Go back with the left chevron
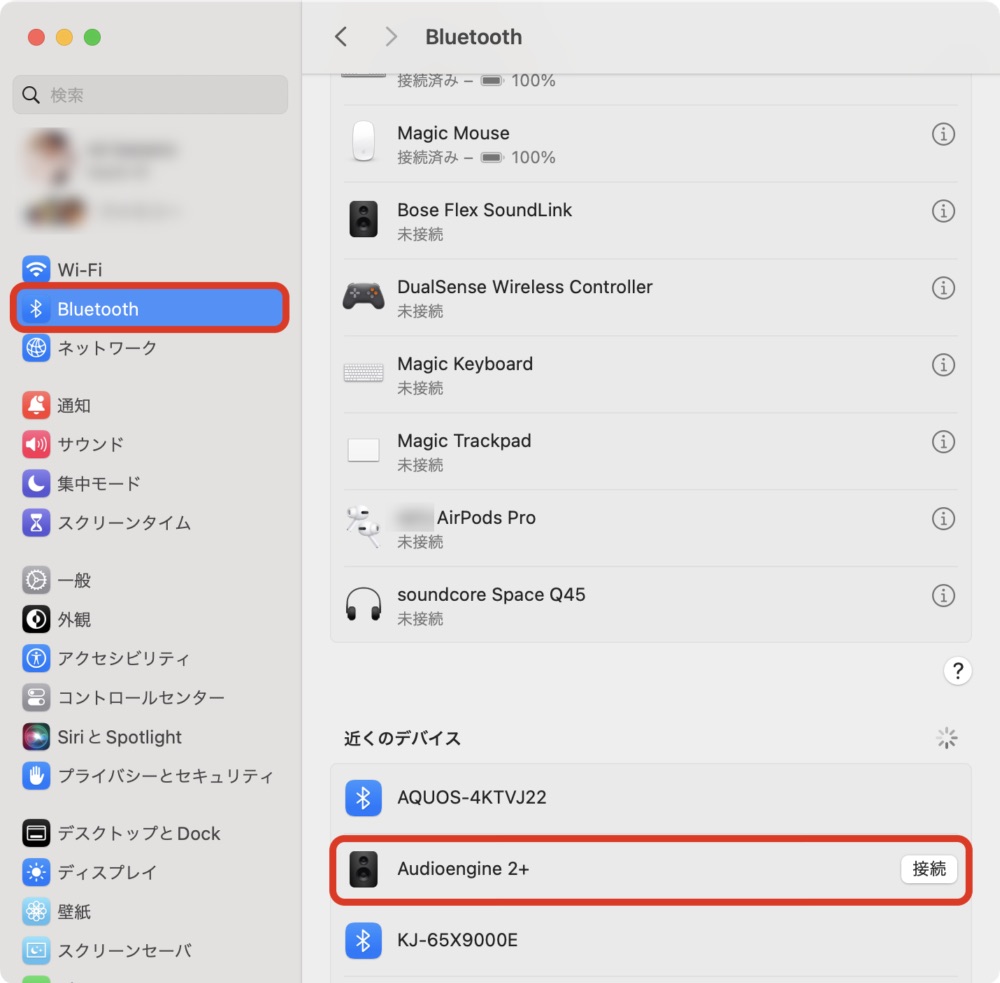This screenshot has height=983, width=1000. coord(341,37)
